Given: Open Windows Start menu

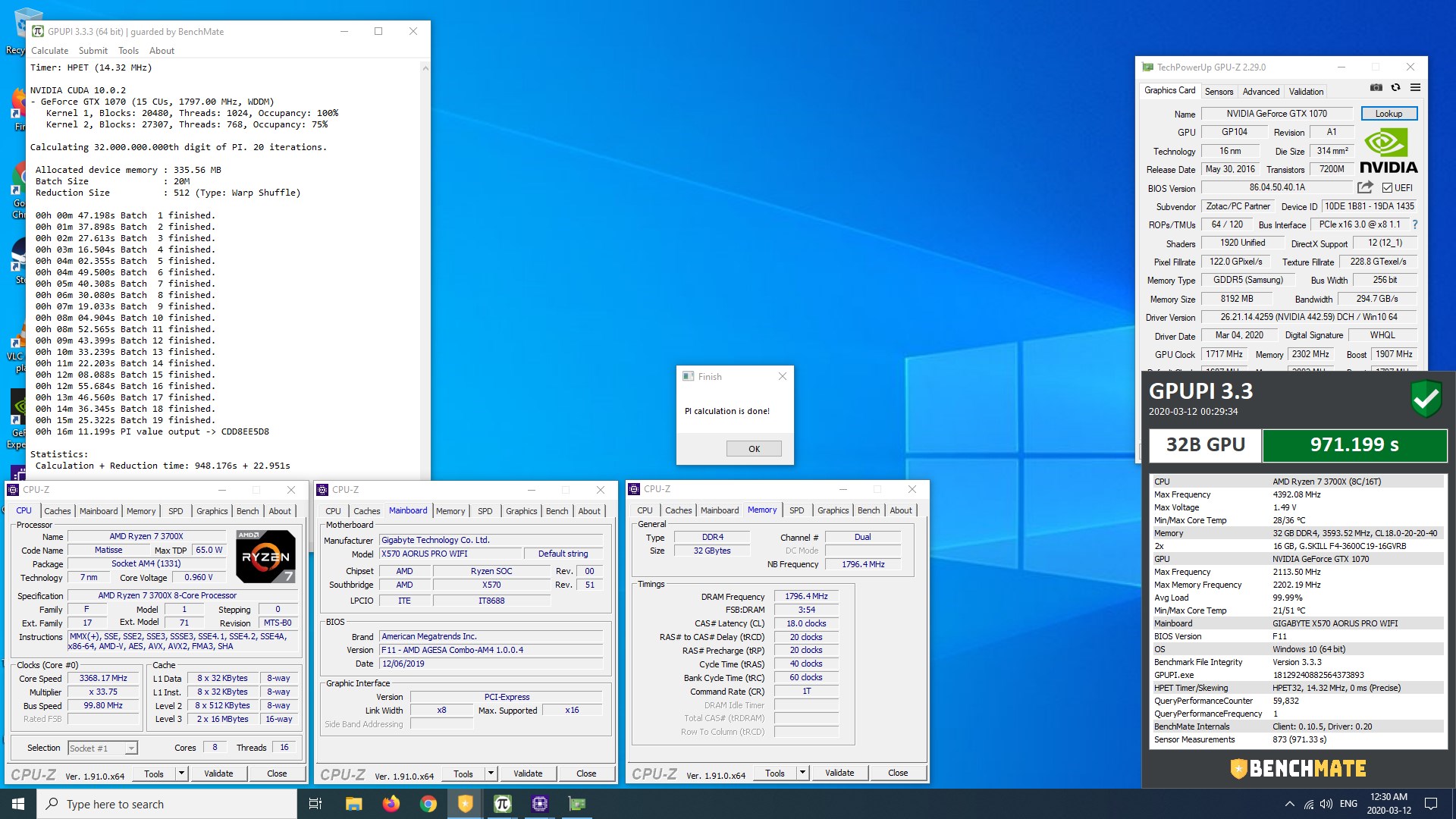Looking at the screenshot, I should tap(18, 804).
